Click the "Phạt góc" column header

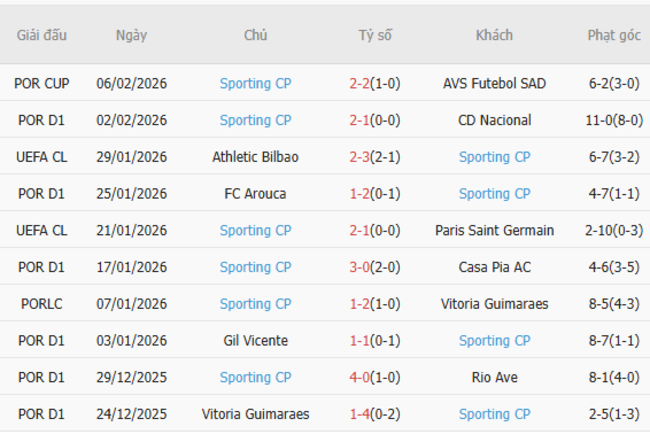(x=614, y=35)
